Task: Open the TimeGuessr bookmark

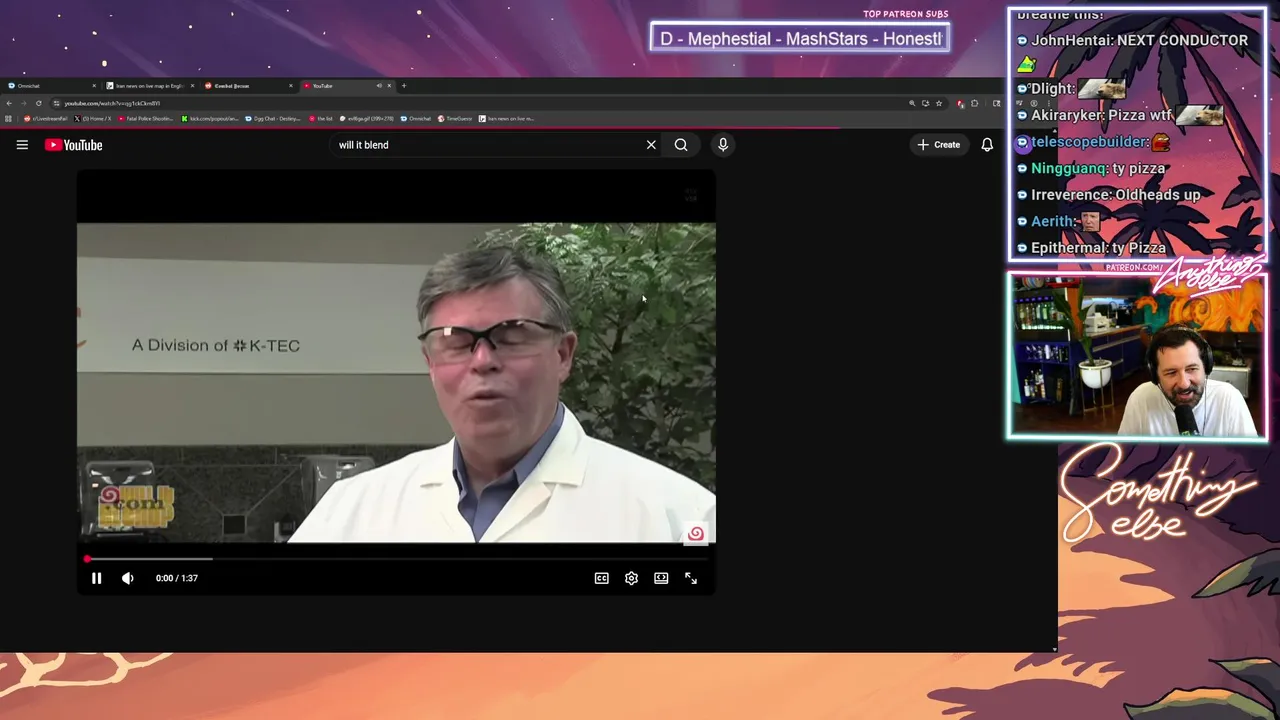Action: click(455, 119)
